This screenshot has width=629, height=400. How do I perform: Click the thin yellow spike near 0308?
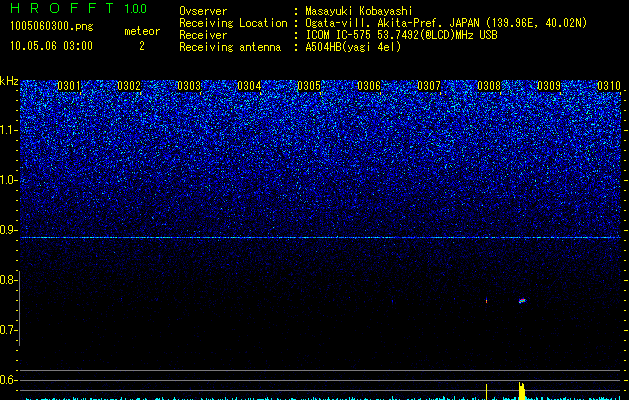point(487,392)
